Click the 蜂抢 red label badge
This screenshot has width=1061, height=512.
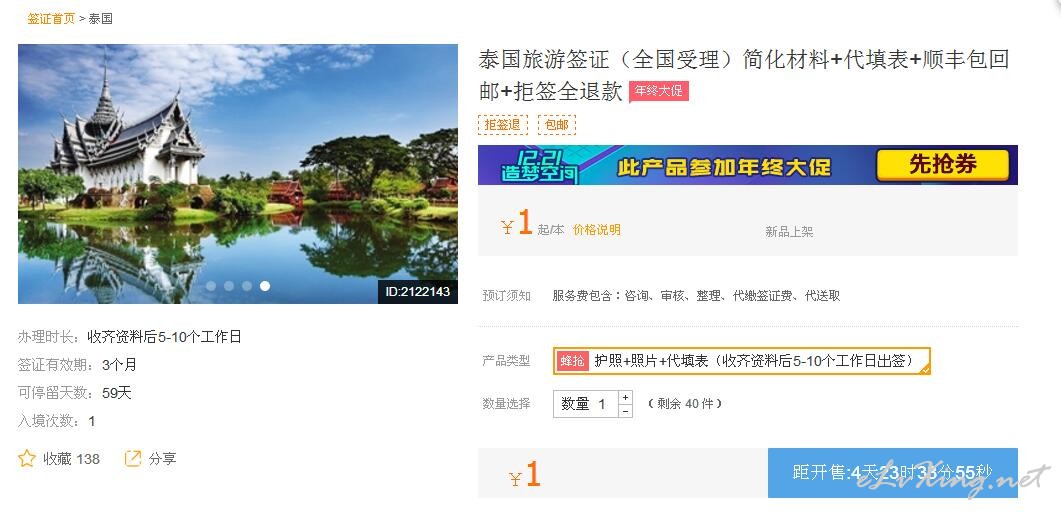point(572,361)
